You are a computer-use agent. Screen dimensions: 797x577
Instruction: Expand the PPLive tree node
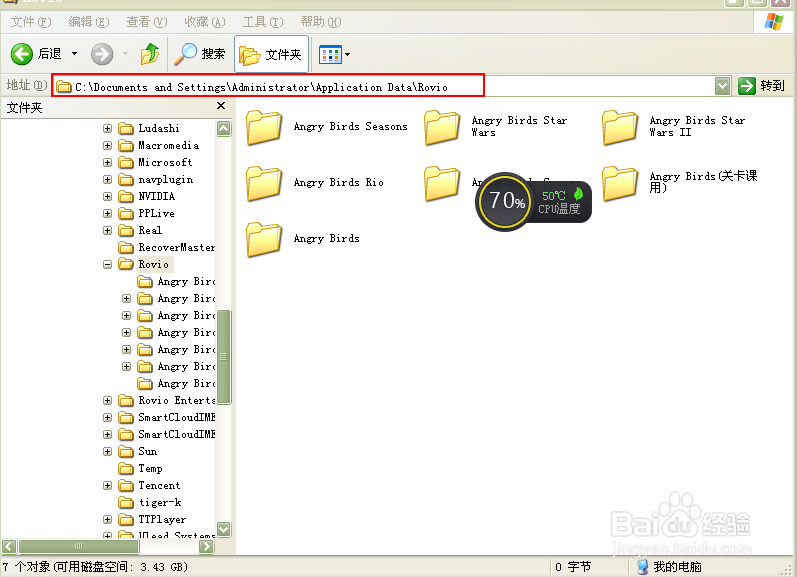(107, 214)
